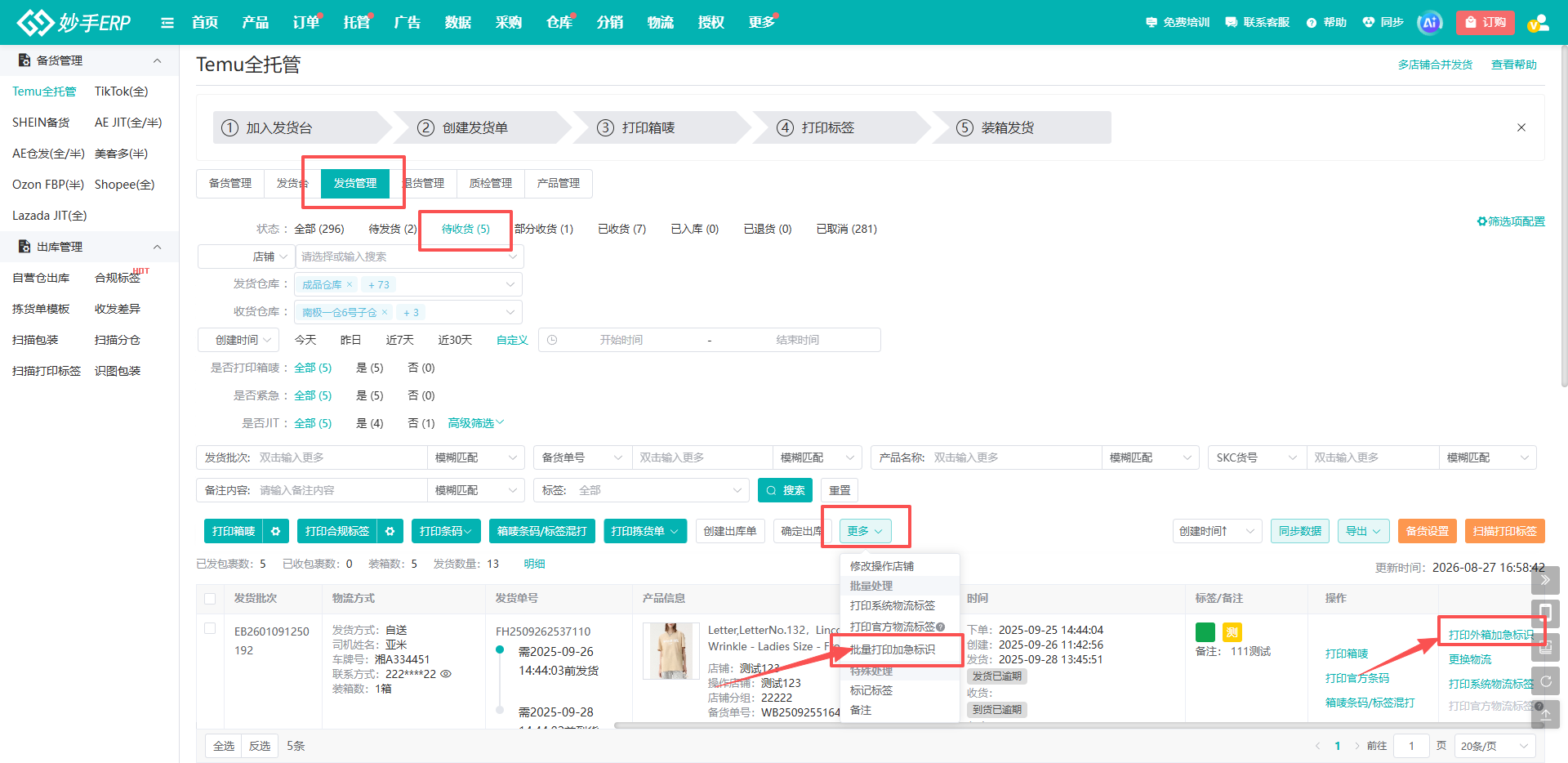Select 是 (4) for 是否JIT filter
Screen dimensions: 1568x763
coord(369,423)
